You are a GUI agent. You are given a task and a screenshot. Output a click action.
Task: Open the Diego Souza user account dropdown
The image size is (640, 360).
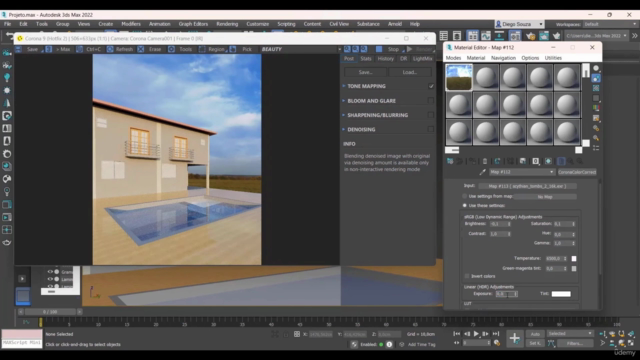(x=519, y=24)
